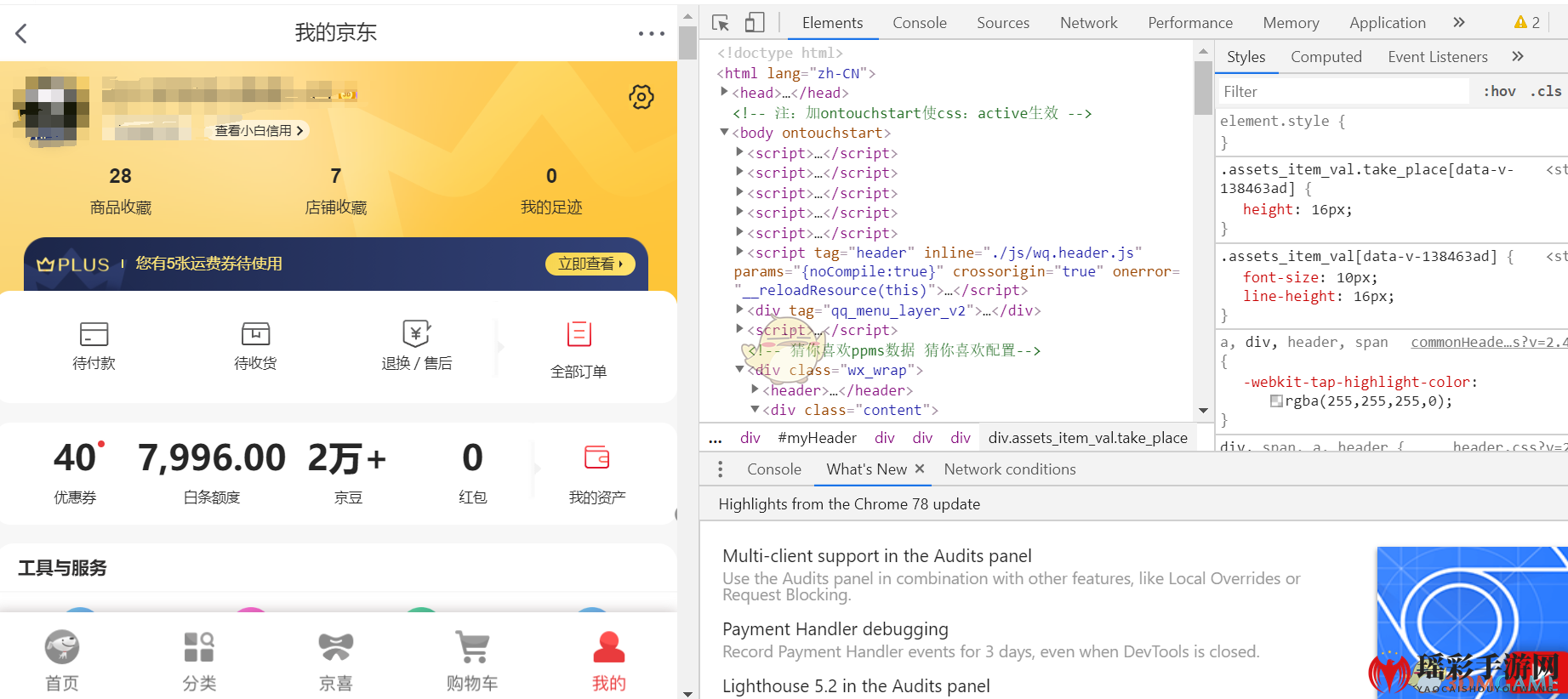Switch to the Network panel tab

point(1089,23)
